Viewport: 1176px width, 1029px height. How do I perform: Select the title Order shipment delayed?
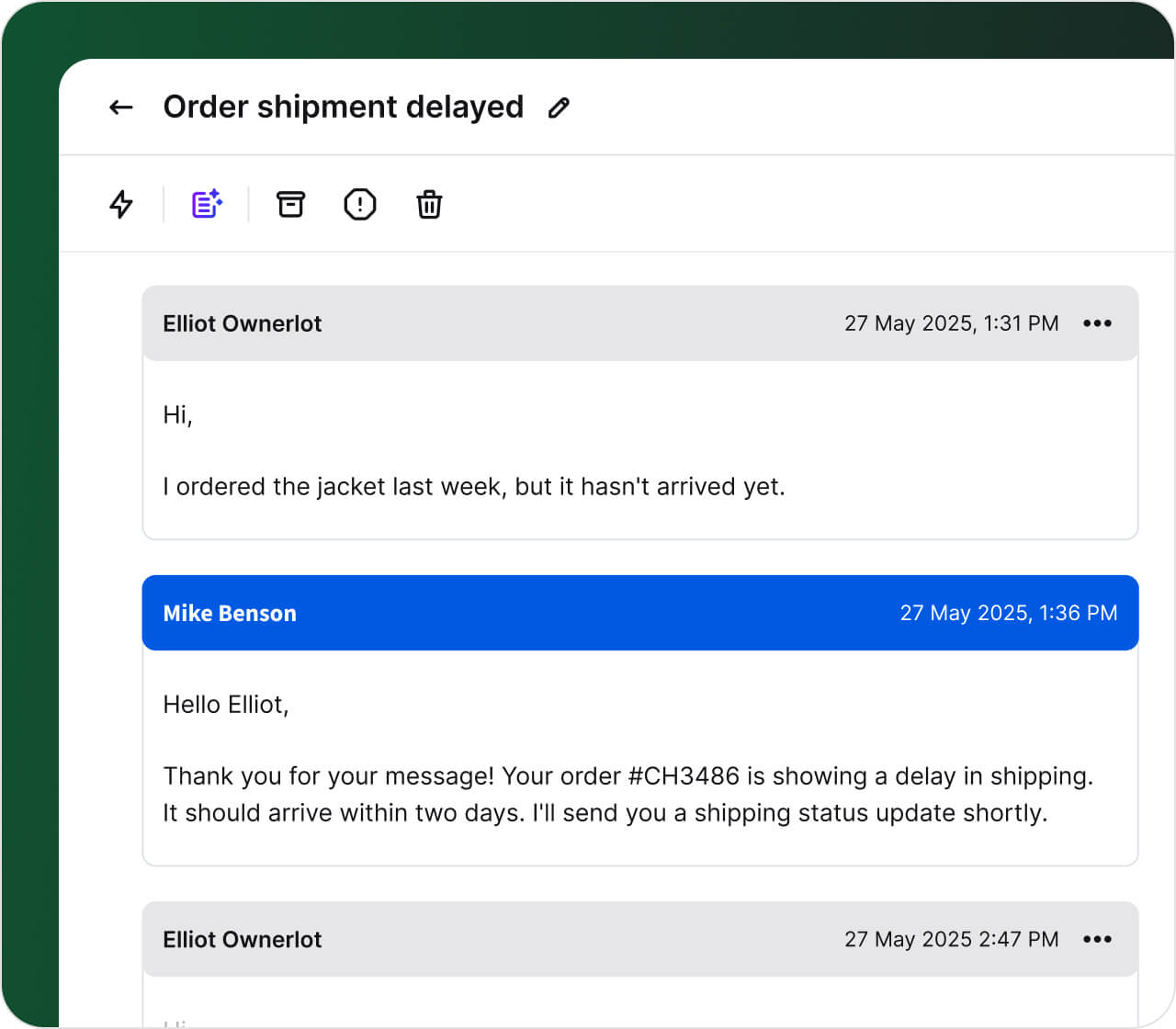[x=343, y=107]
